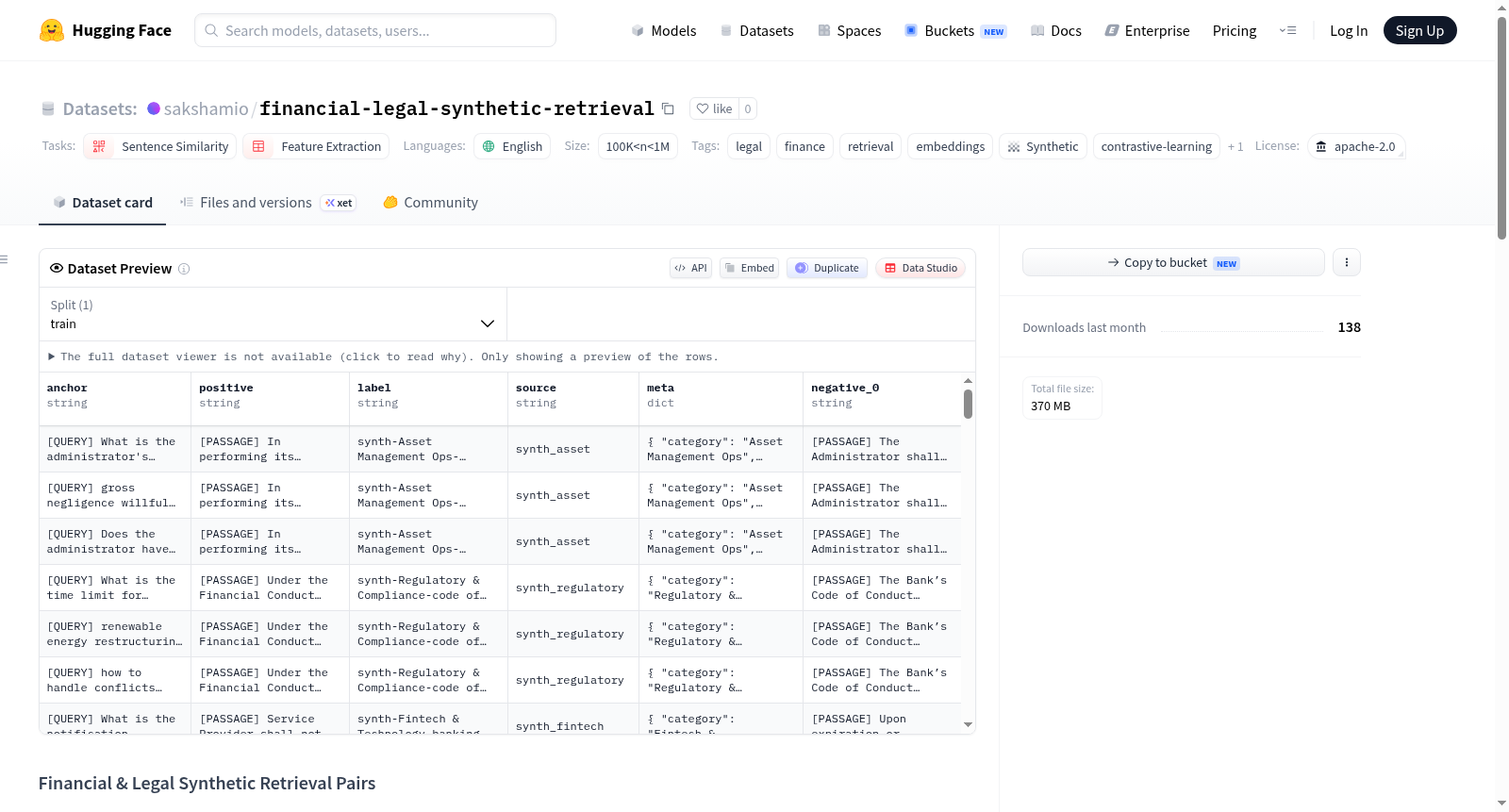
Task: Open the Dataset Preview info icon
Action: pos(184,269)
